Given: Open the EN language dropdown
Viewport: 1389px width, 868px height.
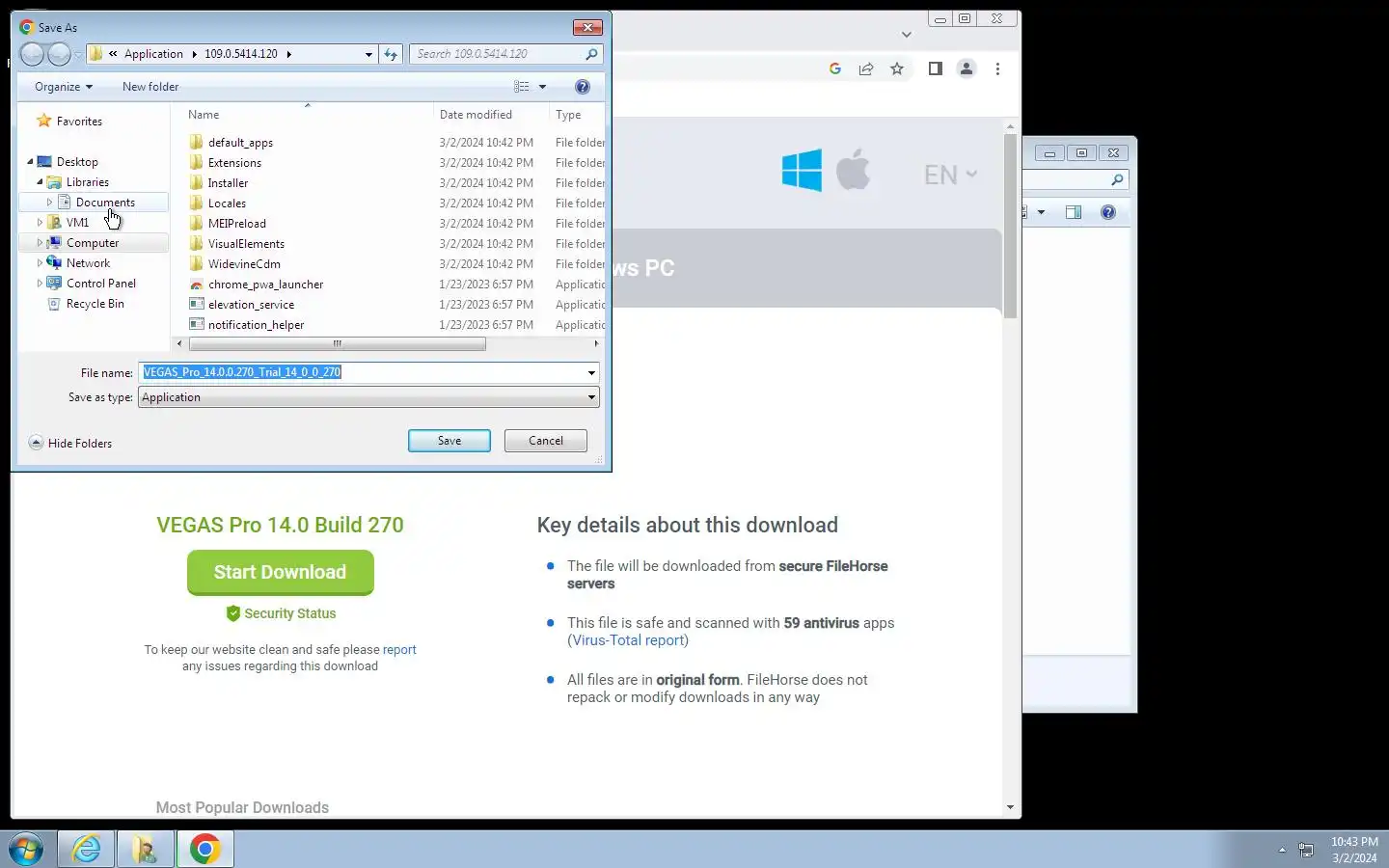Looking at the screenshot, I should pyautogui.click(x=951, y=175).
